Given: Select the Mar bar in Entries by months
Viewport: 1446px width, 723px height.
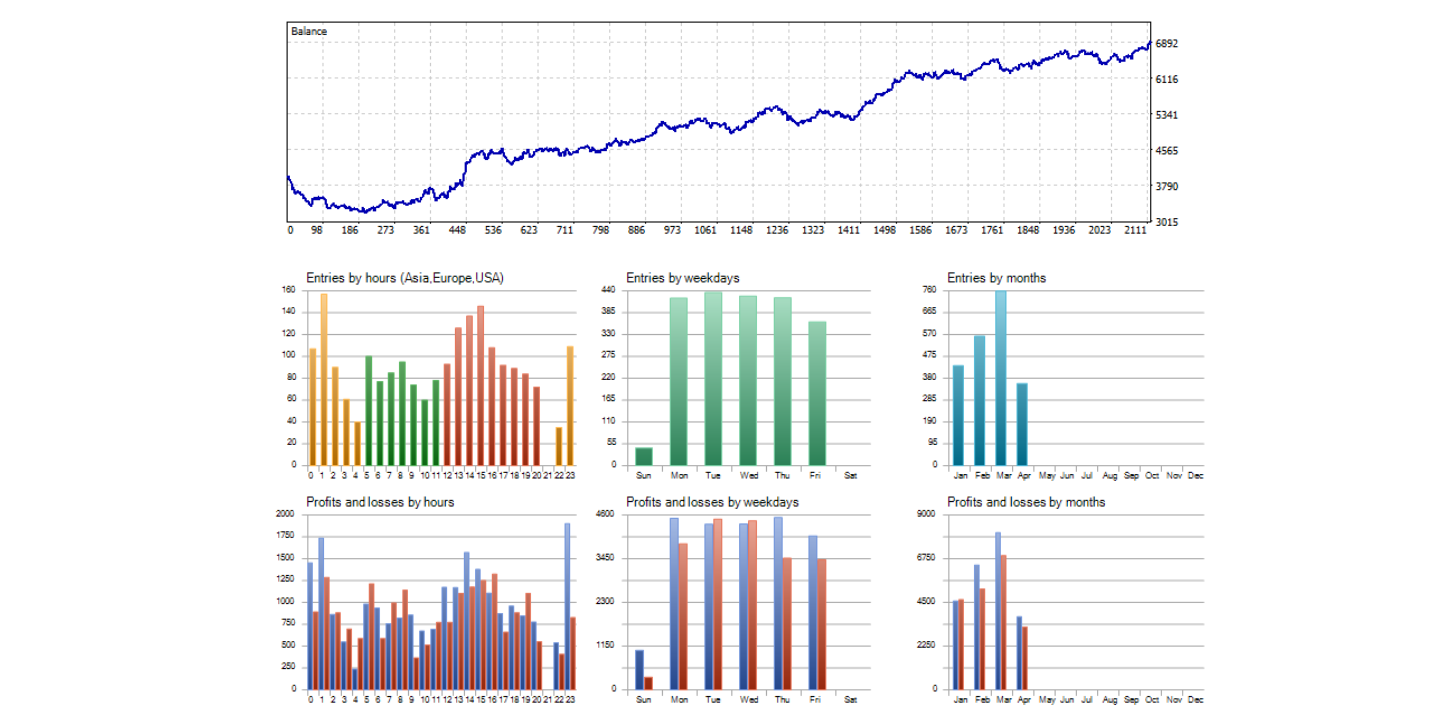Looking at the screenshot, I should [x=1001, y=378].
